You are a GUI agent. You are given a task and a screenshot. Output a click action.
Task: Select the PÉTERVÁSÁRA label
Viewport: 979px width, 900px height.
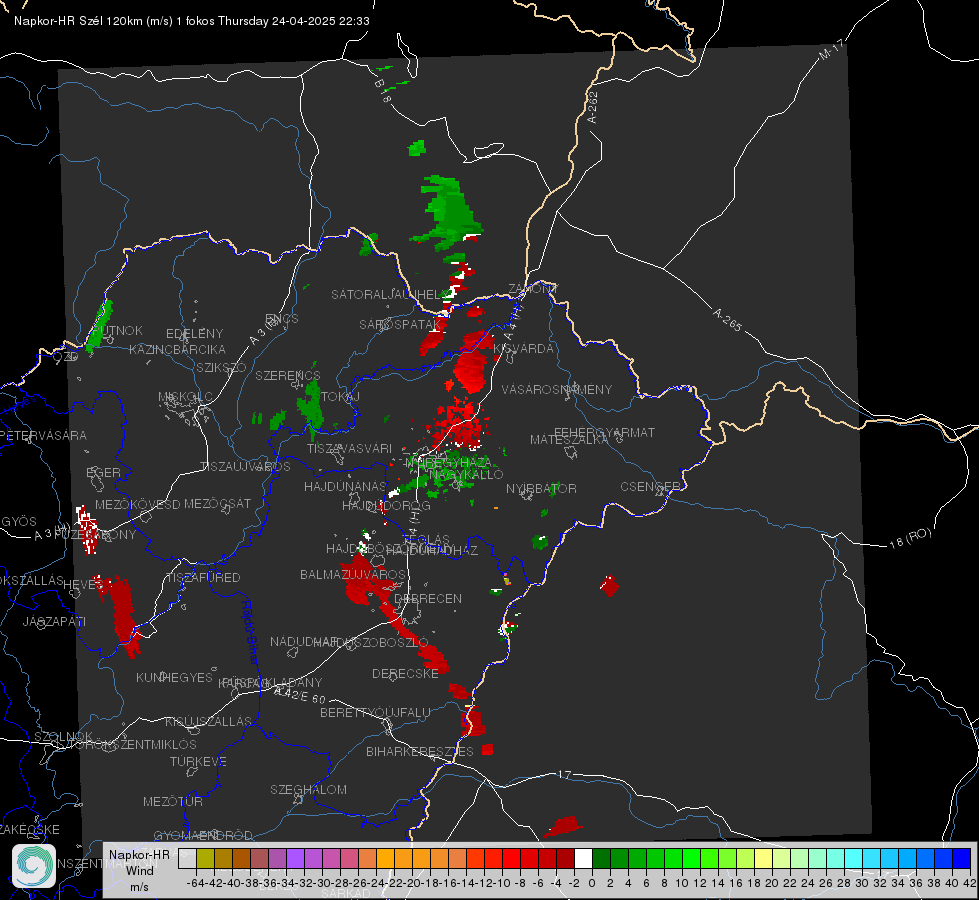pos(43,435)
